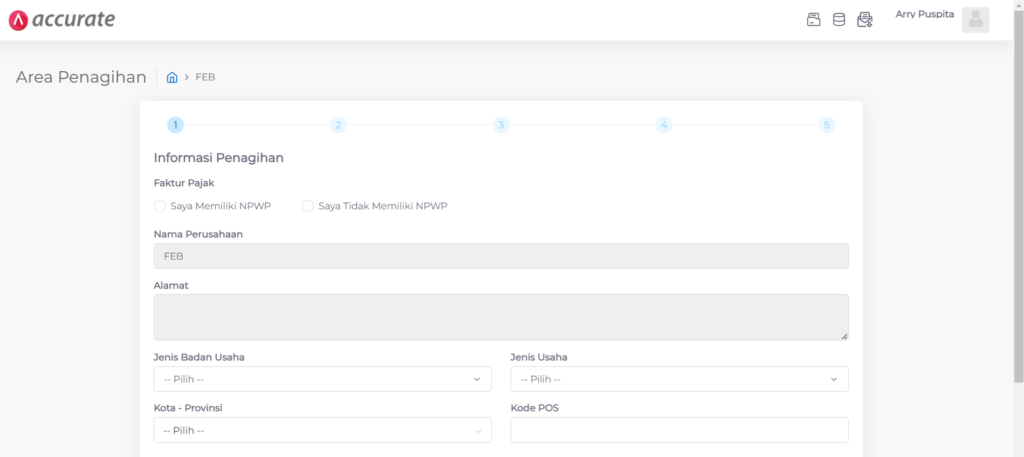
Task: Open the Kota - Provinsi dropdown
Action: (322, 430)
